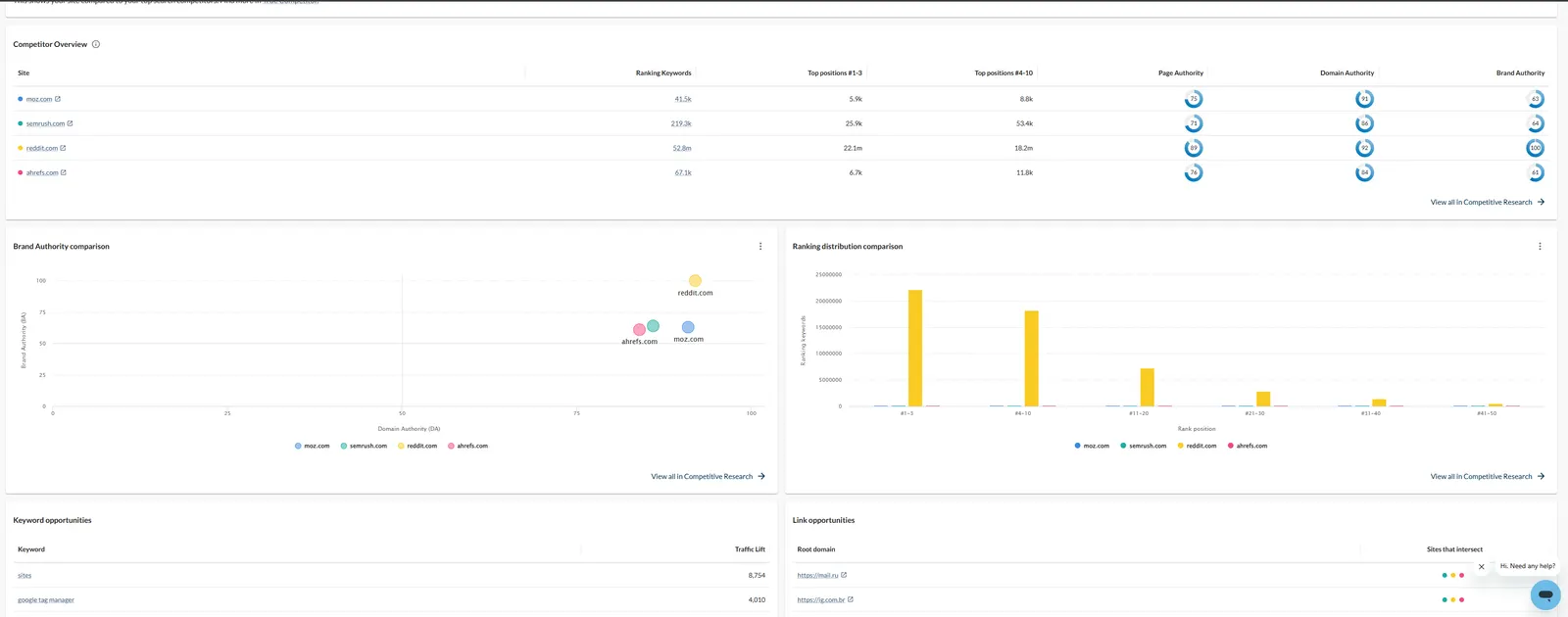Click the yellow #1-3 bar in ranking chart
This screenshot has height=617, width=1568.
[x=915, y=348]
